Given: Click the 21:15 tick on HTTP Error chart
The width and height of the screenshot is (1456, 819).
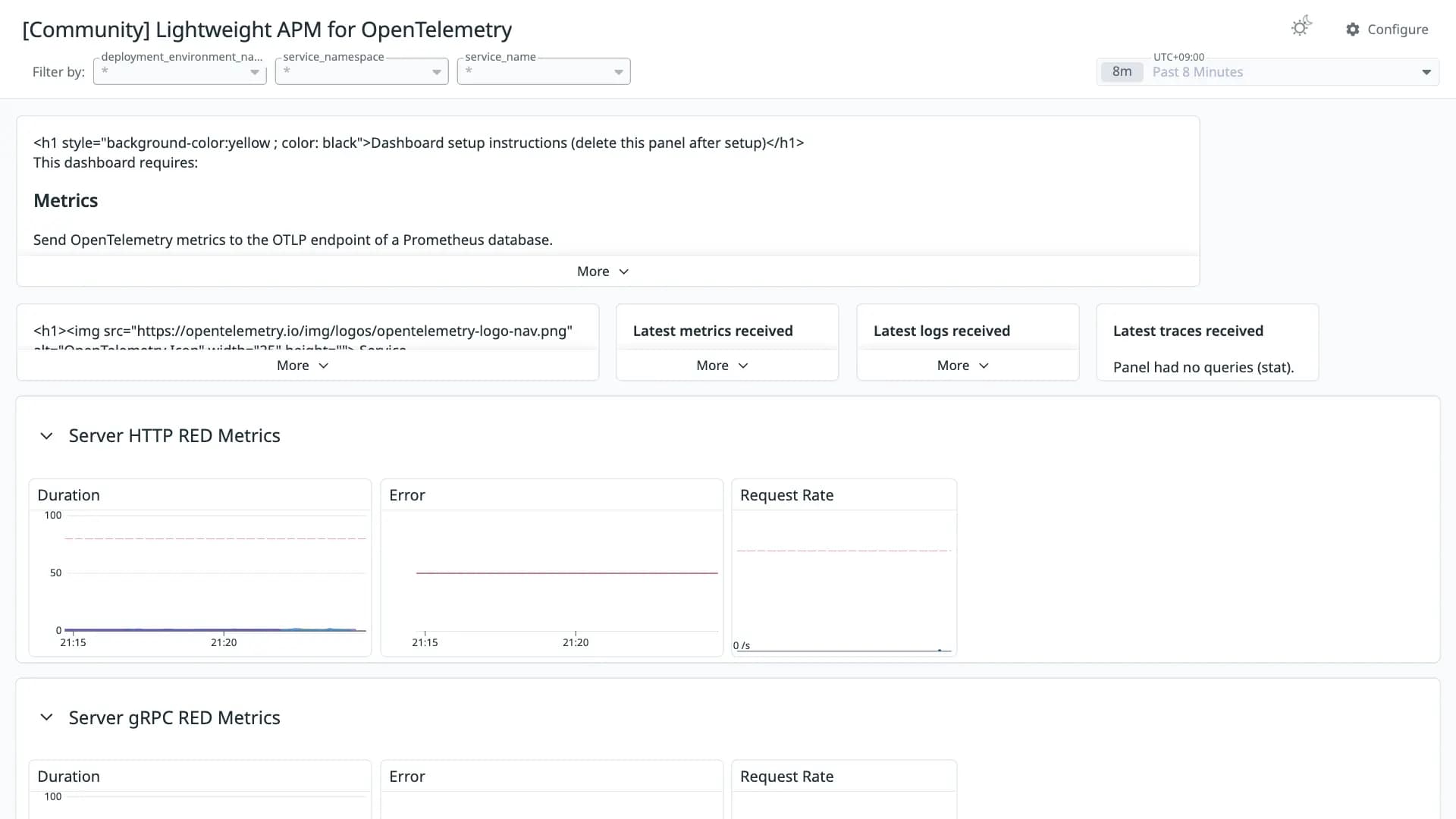Looking at the screenshot, I should pyautogui.click(x=425, y=642).
